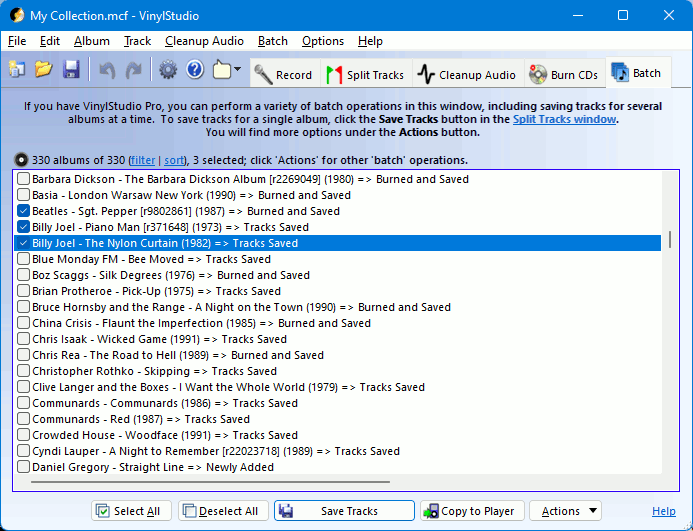Follow the Split Tracks window link
The height and width of the screenshot is (531, 693).
(564, 119)
